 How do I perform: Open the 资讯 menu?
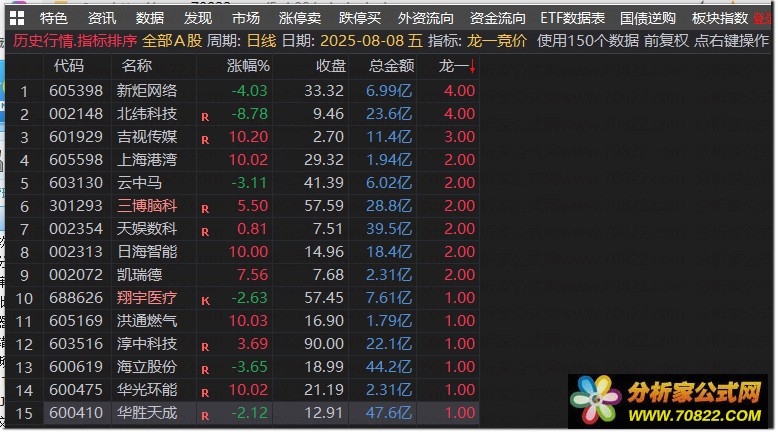(102, 18)
